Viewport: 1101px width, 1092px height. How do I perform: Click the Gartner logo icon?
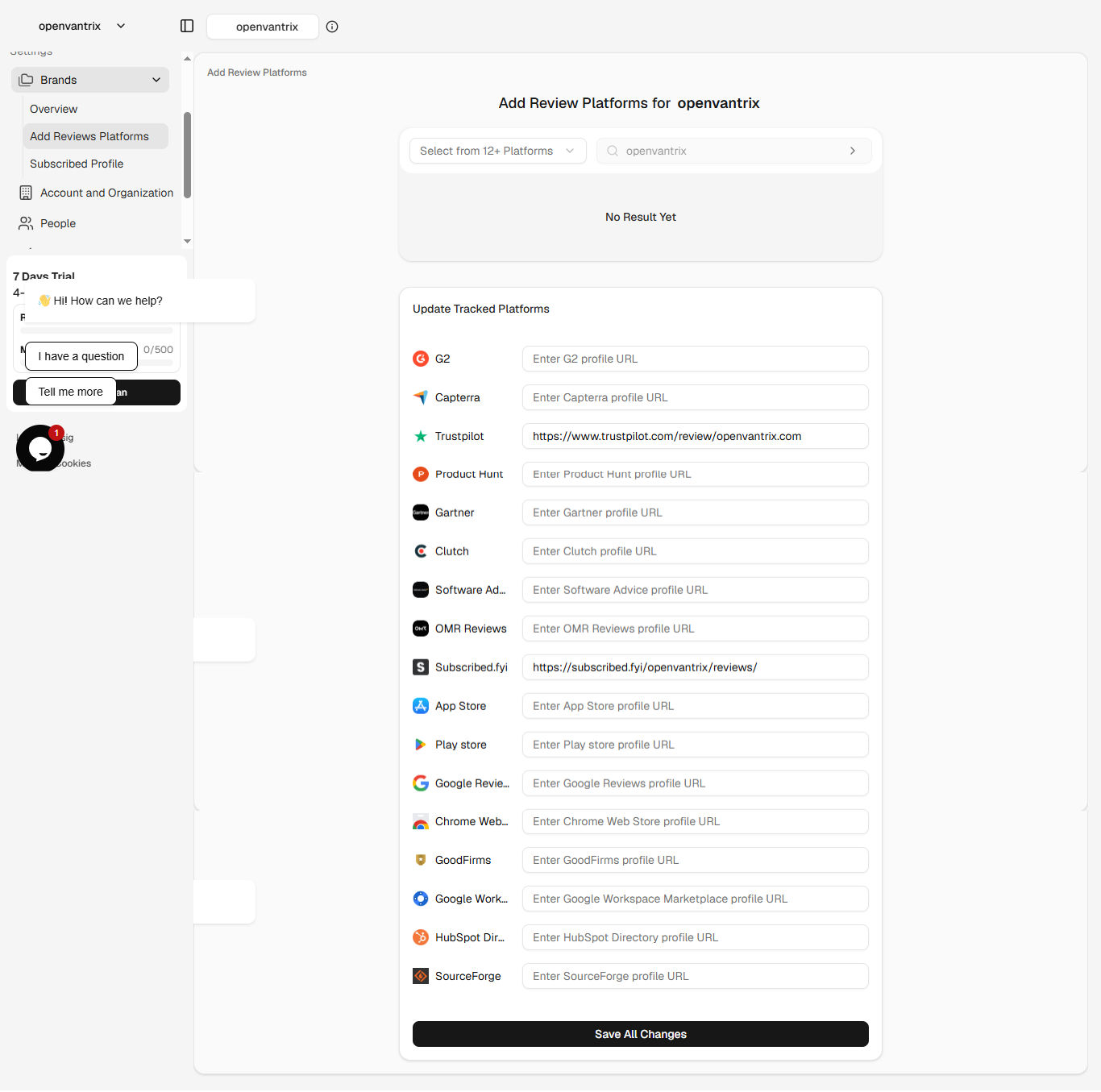(421, 513)
